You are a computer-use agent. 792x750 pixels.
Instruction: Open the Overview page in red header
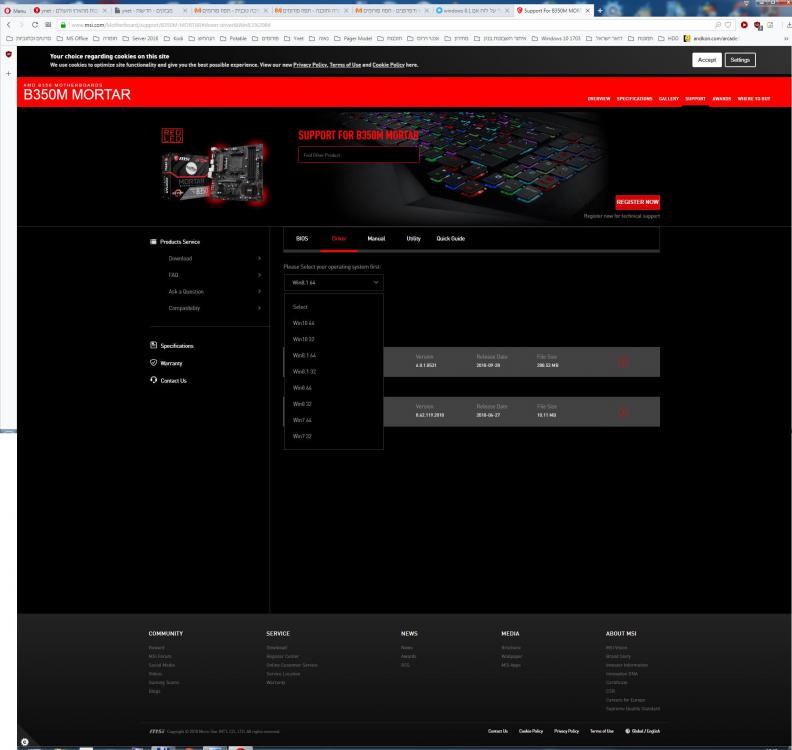point(599,98)
